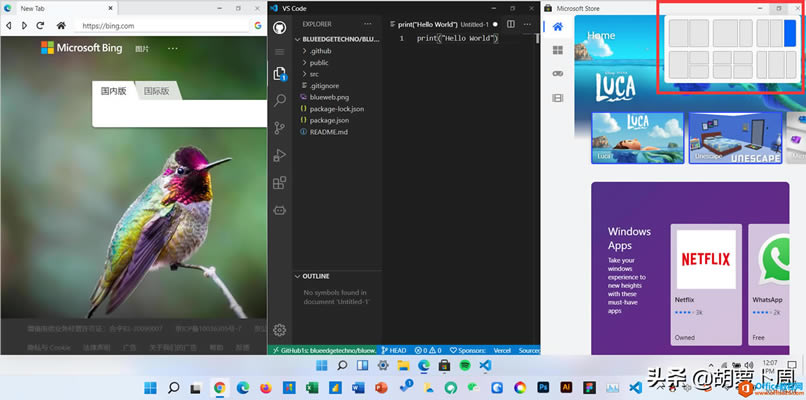The width and height of the screenshot is (806, 400).
Task: Snap to left half of two-equal-halves layout
Action: point(678,33)
